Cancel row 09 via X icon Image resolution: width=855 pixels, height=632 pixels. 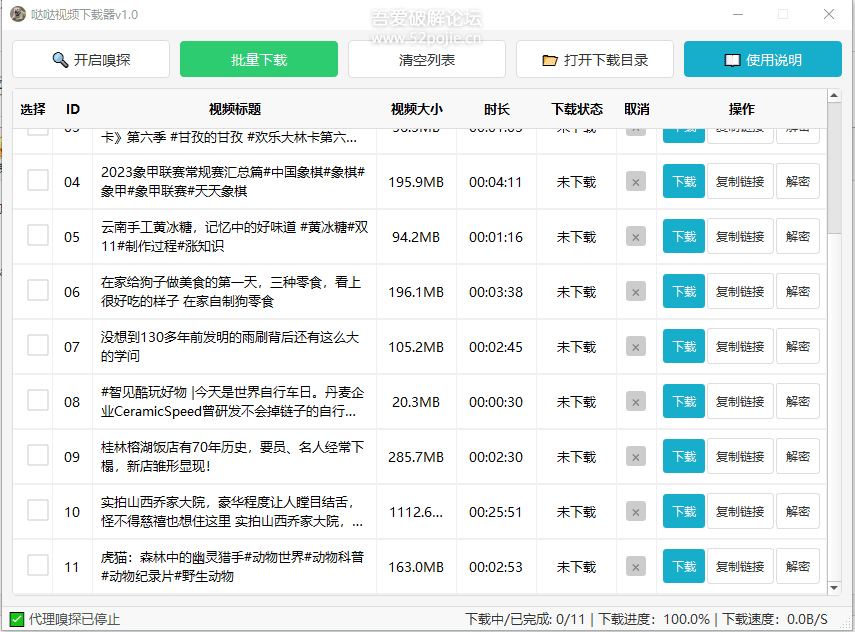click(636, 458)
